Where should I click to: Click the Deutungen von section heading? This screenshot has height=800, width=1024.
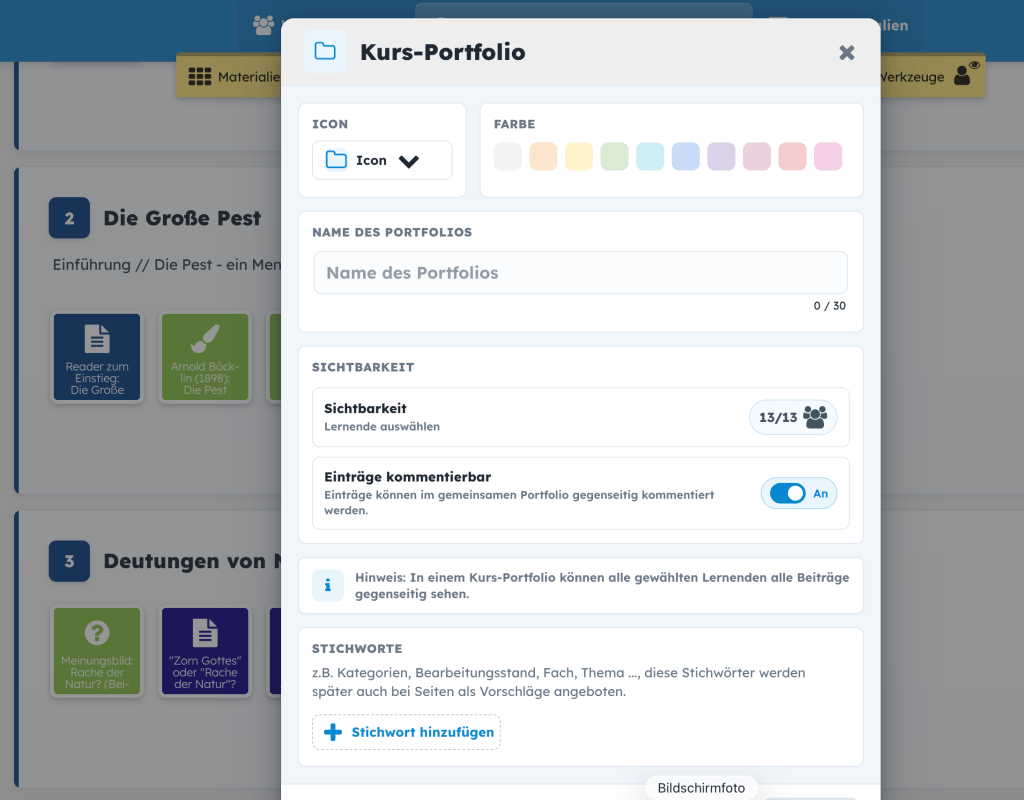coord(193,561)
